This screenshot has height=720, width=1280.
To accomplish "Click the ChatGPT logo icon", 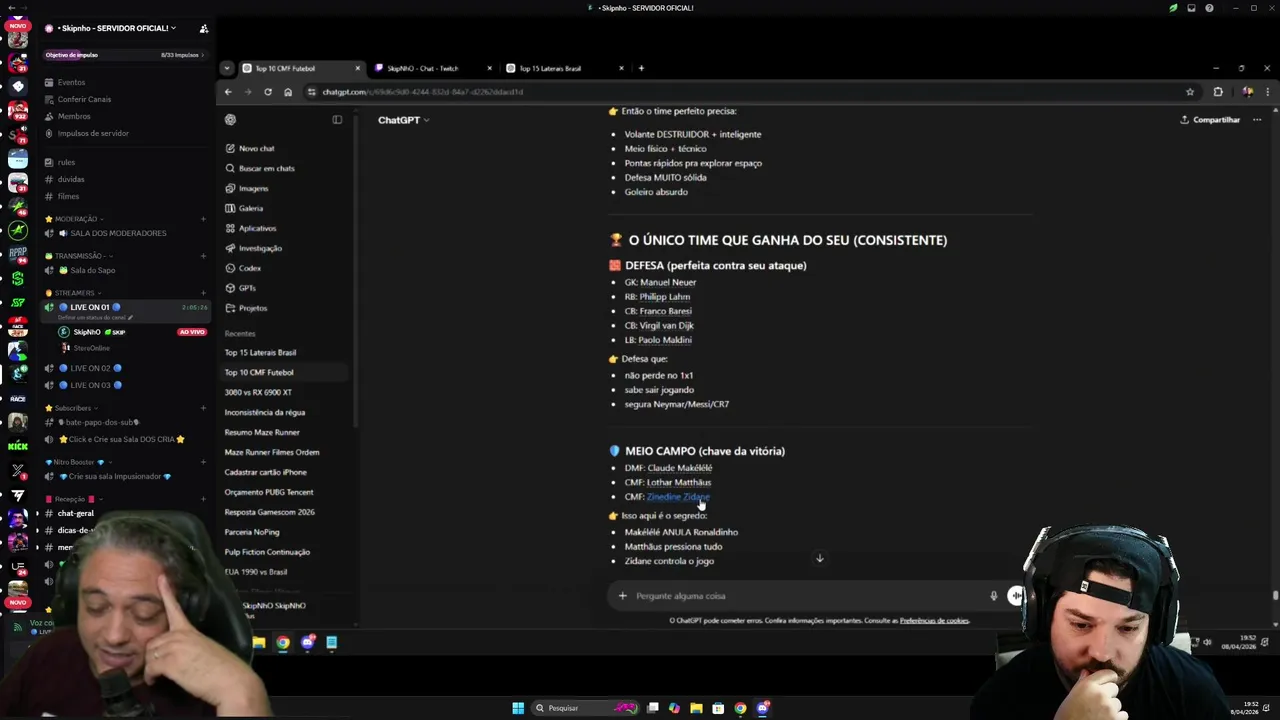I will click(x=230, y=120).
